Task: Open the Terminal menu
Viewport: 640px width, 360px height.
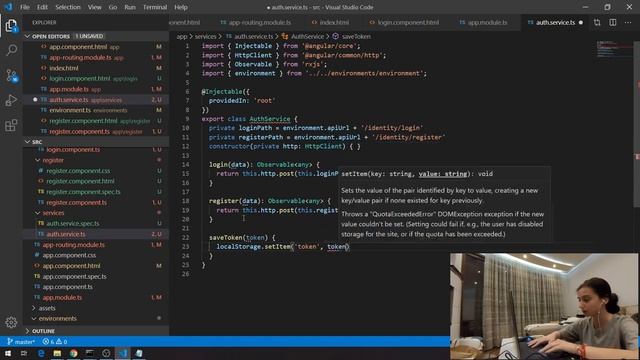Action: click(155, 7)
